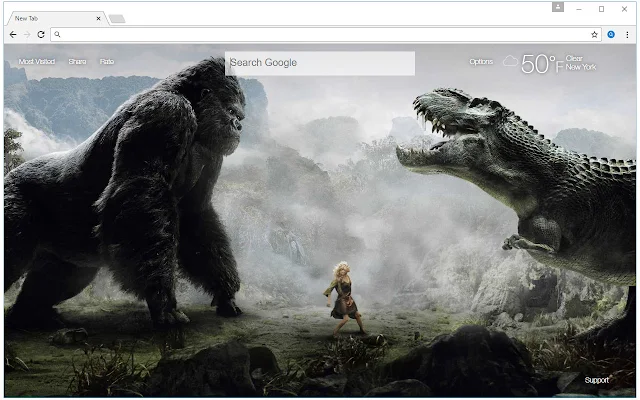Click the Share link
Image resolution: width=640 pixels, height=400 pixels.
[78, 62]
